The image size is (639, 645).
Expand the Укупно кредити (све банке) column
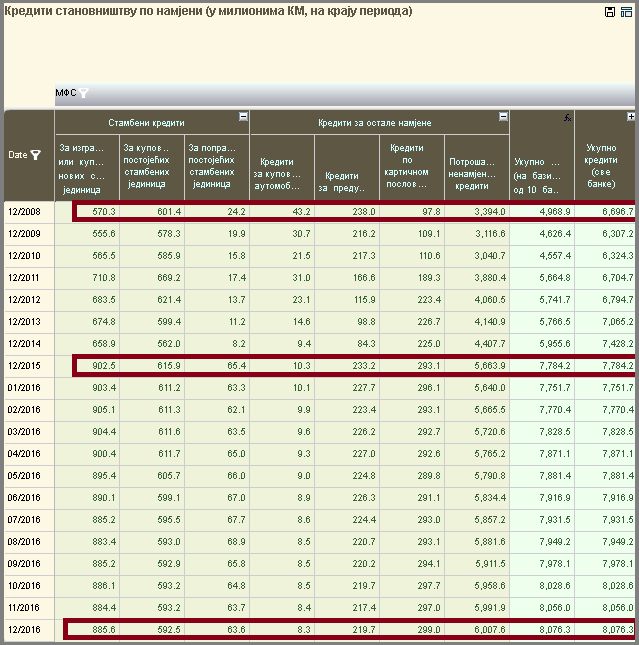(x=631, y=117)
